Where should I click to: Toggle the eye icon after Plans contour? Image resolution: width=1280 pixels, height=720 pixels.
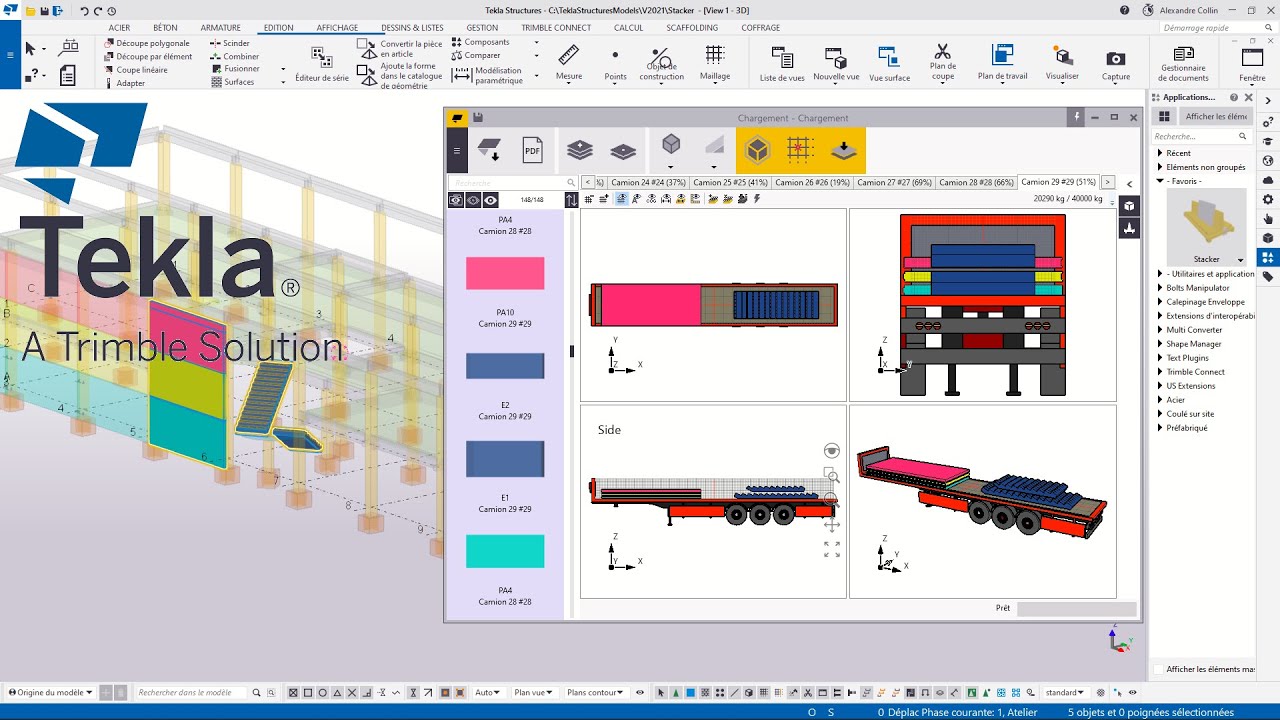pos(640,692)
